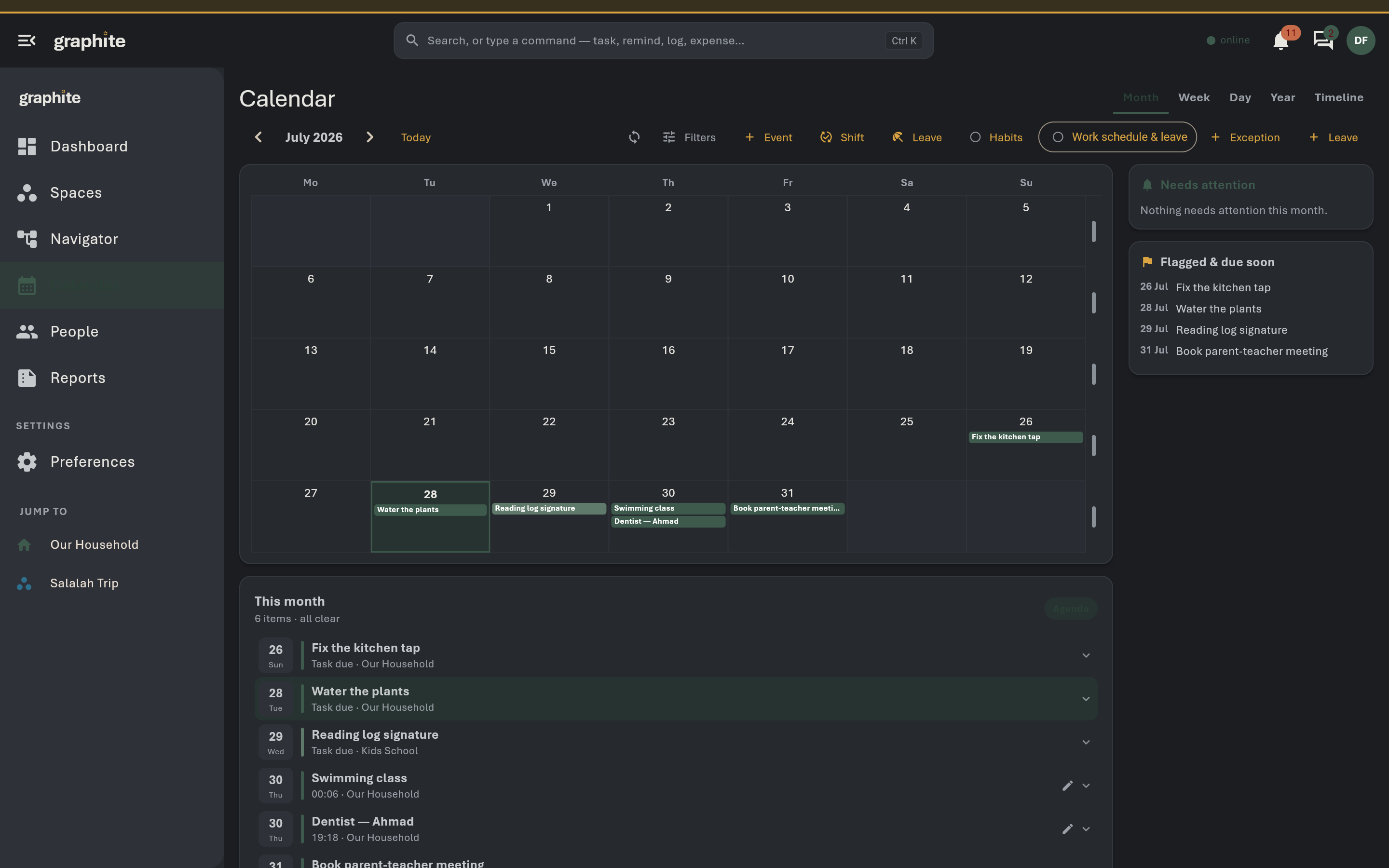Open the chat messages icon

coord(1323,41)
